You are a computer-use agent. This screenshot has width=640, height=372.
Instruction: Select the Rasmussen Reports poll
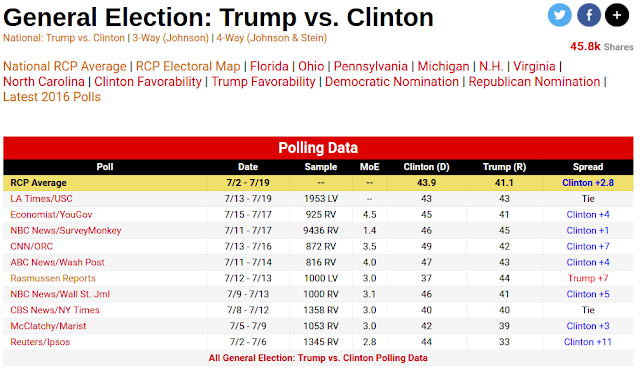53,278
